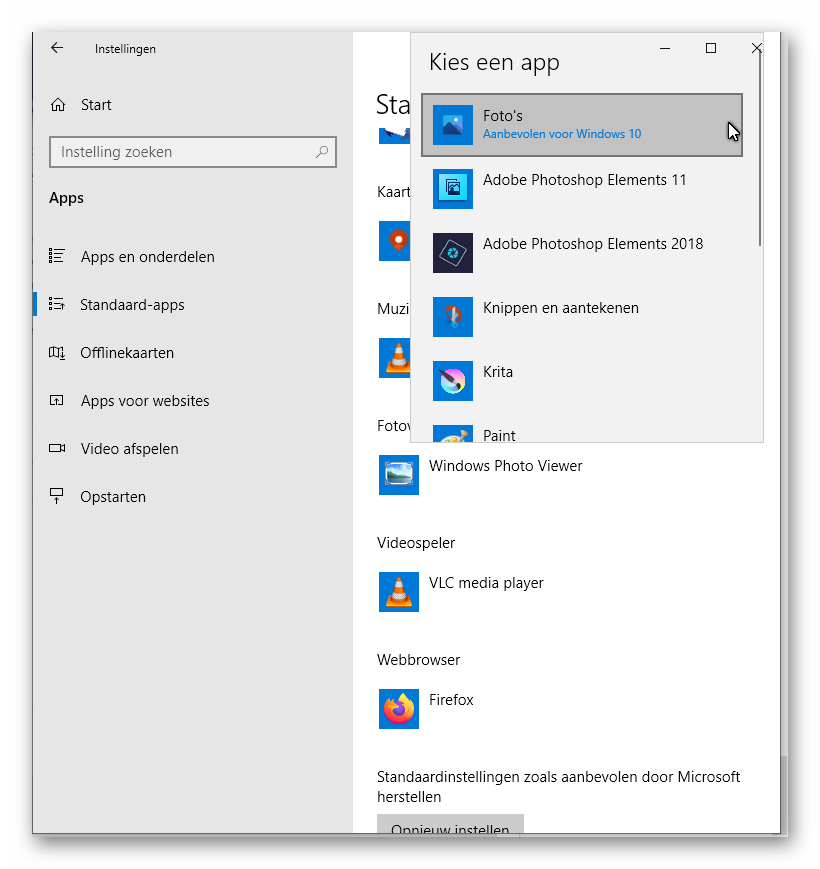Choose Adobe Photoshop Elements 11 icon
This screenshot has height=869, width=820.
point(452,189)
